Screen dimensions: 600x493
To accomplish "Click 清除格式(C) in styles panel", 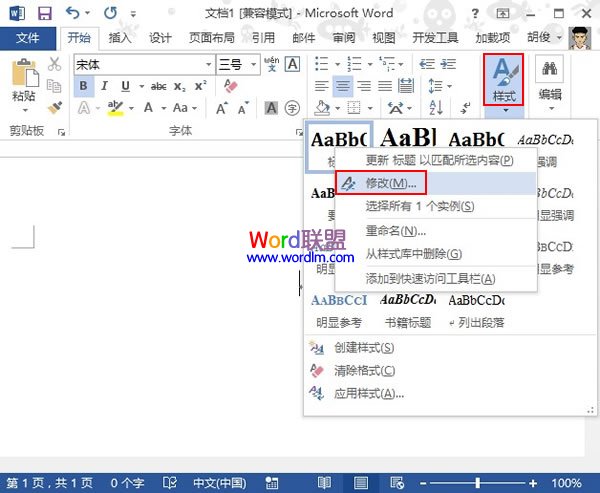I will 363,370.
